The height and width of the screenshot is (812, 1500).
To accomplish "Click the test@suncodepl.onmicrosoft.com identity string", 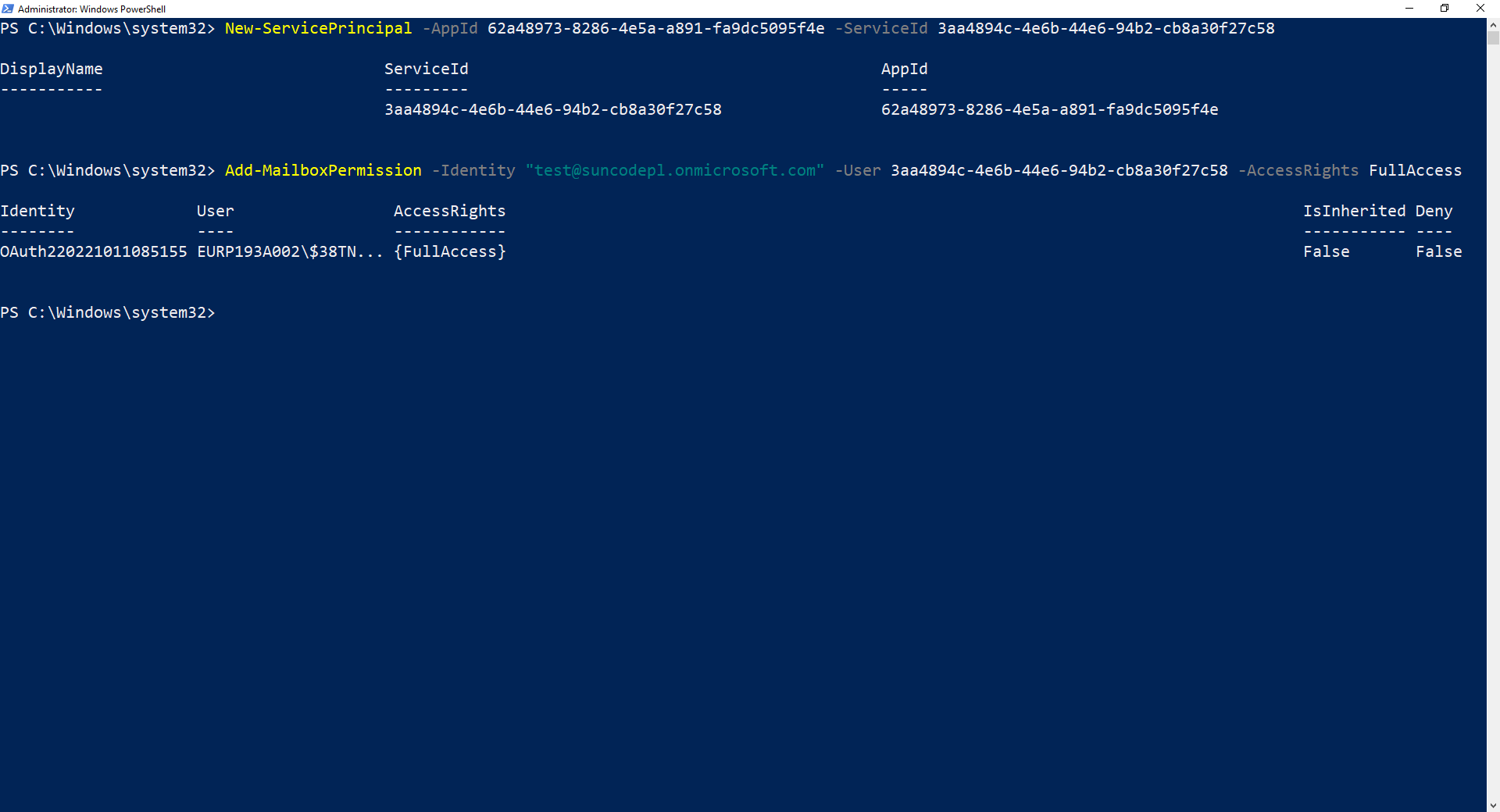I will tap(675, 171).
